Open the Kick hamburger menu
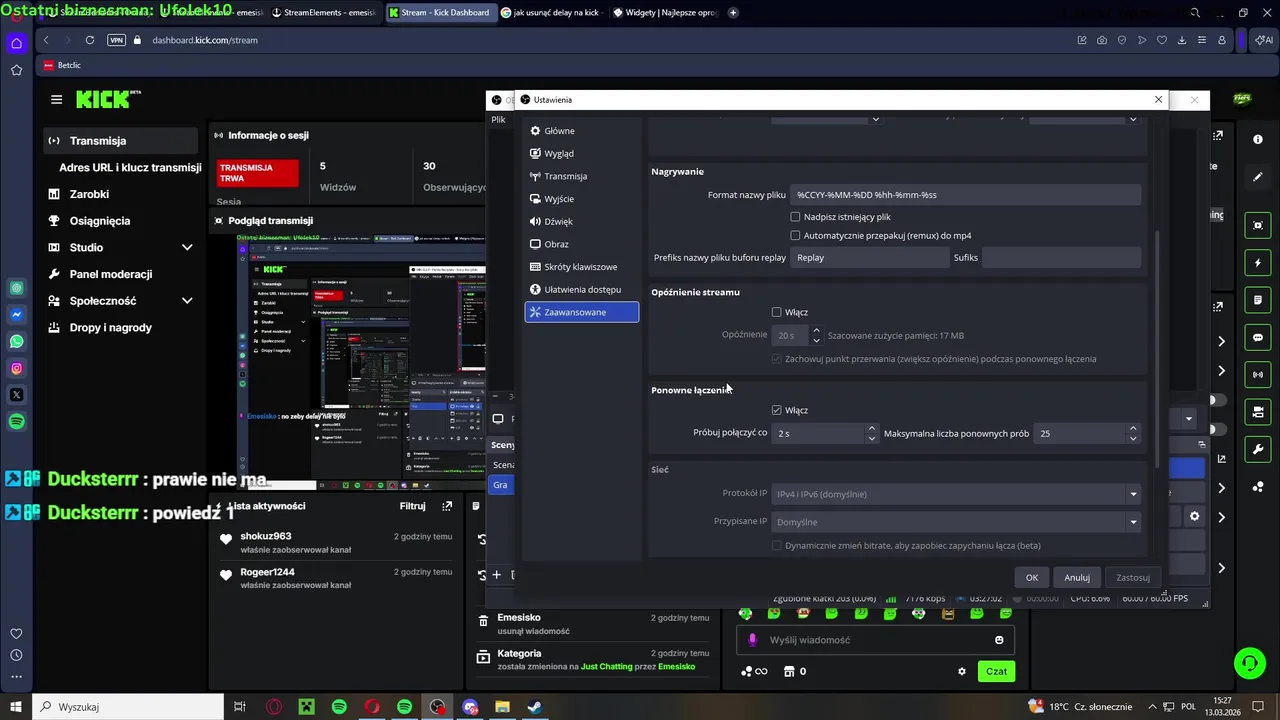 (57, 99)
